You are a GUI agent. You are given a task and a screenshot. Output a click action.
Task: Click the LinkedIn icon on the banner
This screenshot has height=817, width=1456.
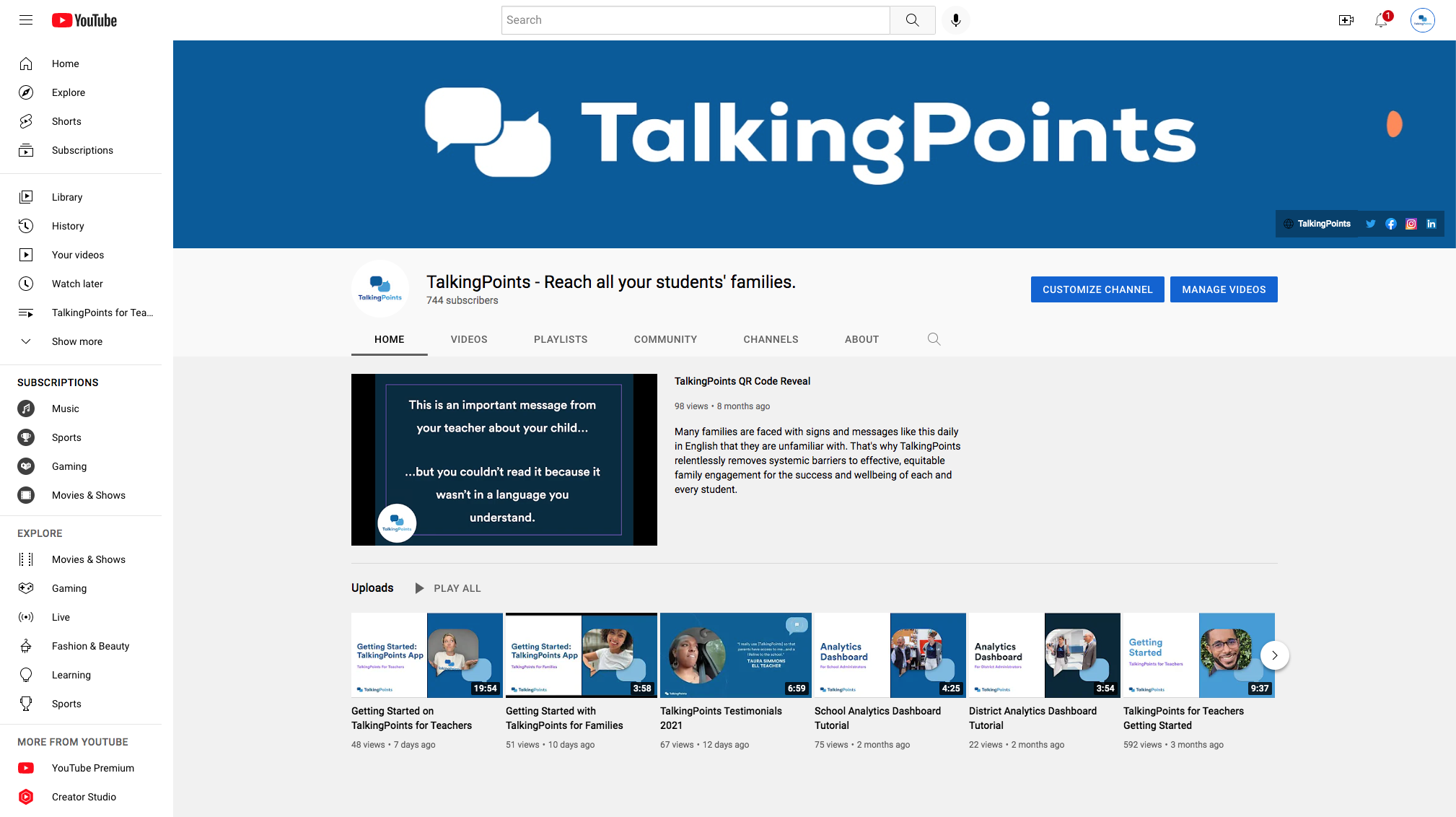(x=1431, y=224)
